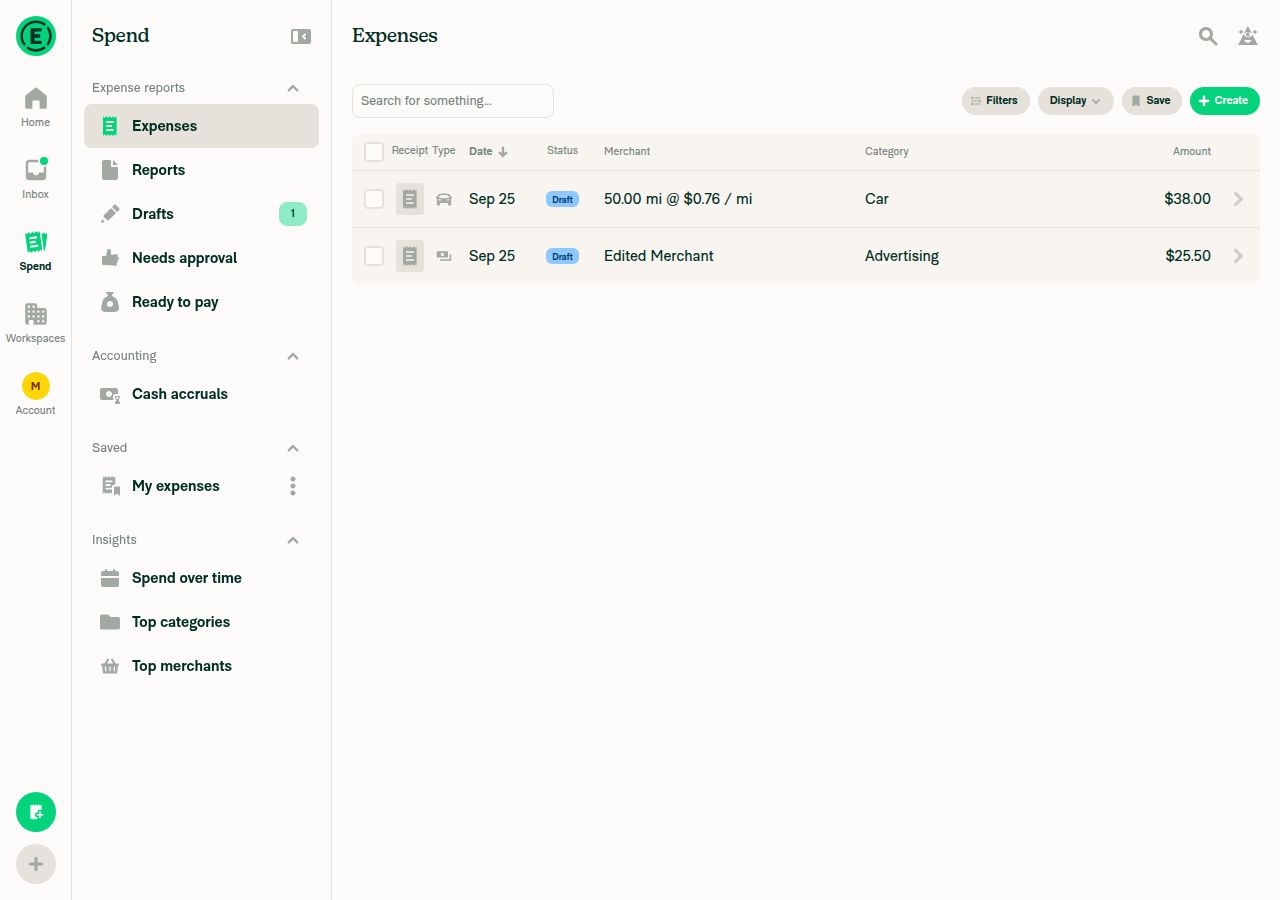
Task: Open Cash accruals in Accounting
Action: [201, 394]
